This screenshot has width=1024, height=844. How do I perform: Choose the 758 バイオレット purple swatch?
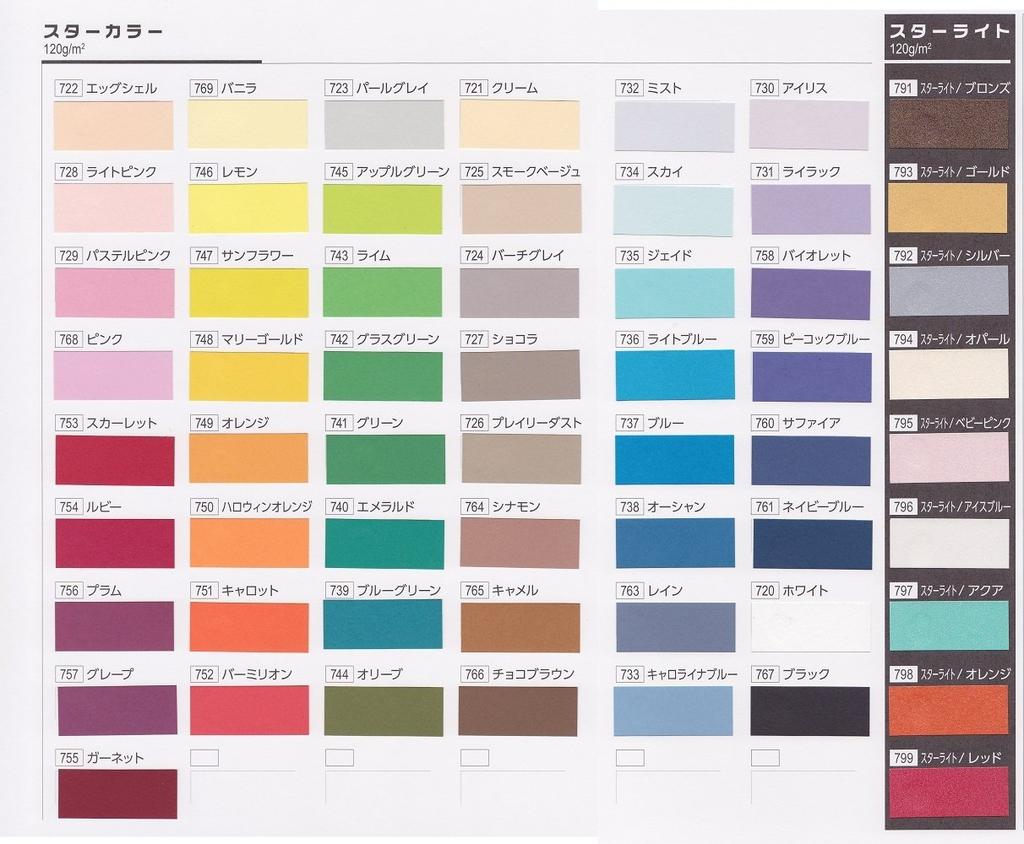click(810, 294)
